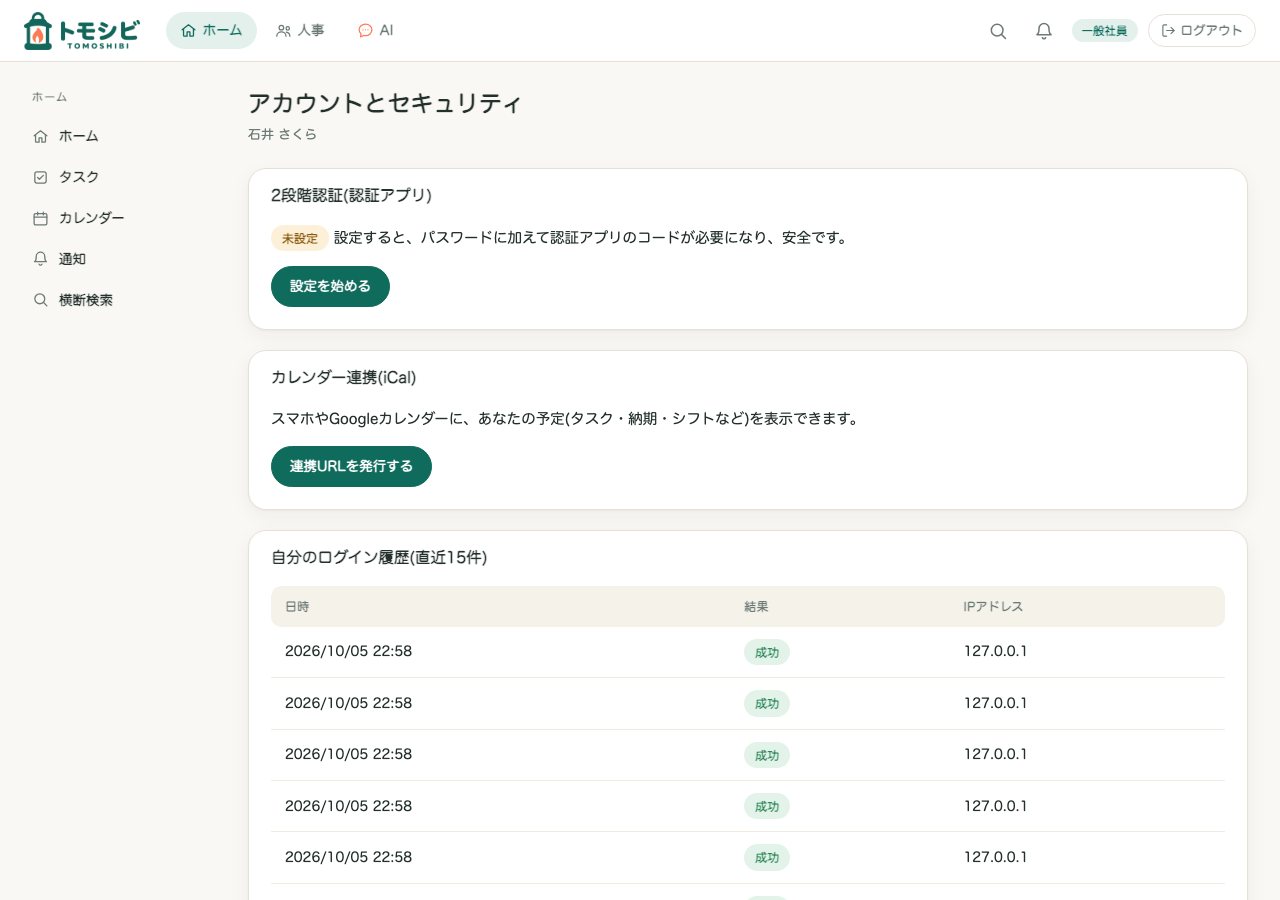Click the exit icon on the ログアウト button
1280x900 pixels.
(1168, 31)
